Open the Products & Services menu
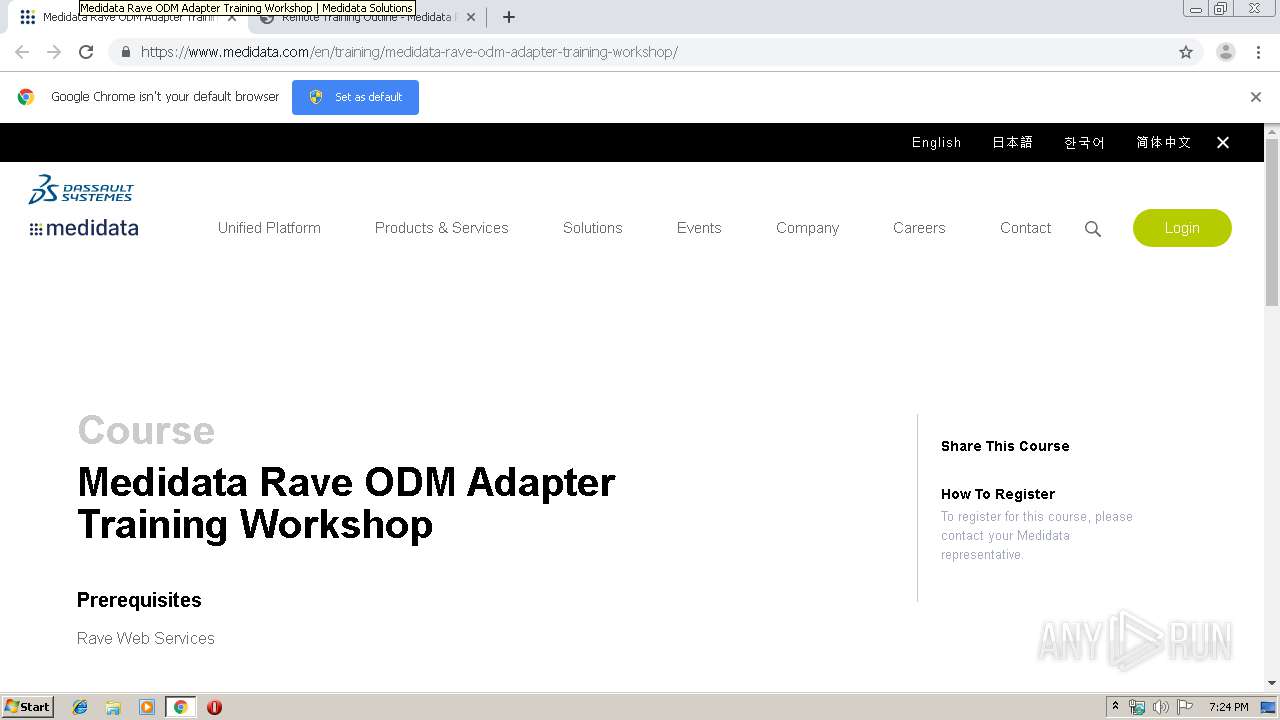The height and width of the screenshot is (720, 1280). [x=441, y=228]
